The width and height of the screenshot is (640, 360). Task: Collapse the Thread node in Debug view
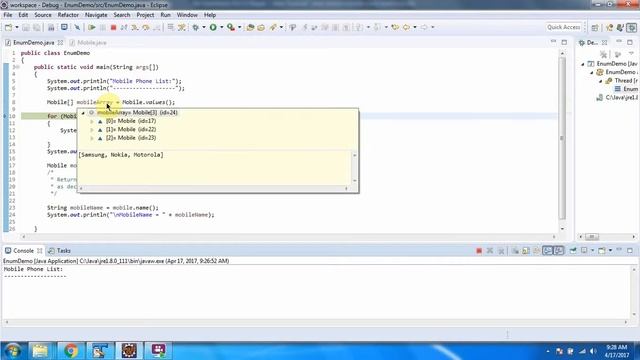point(600,81)
